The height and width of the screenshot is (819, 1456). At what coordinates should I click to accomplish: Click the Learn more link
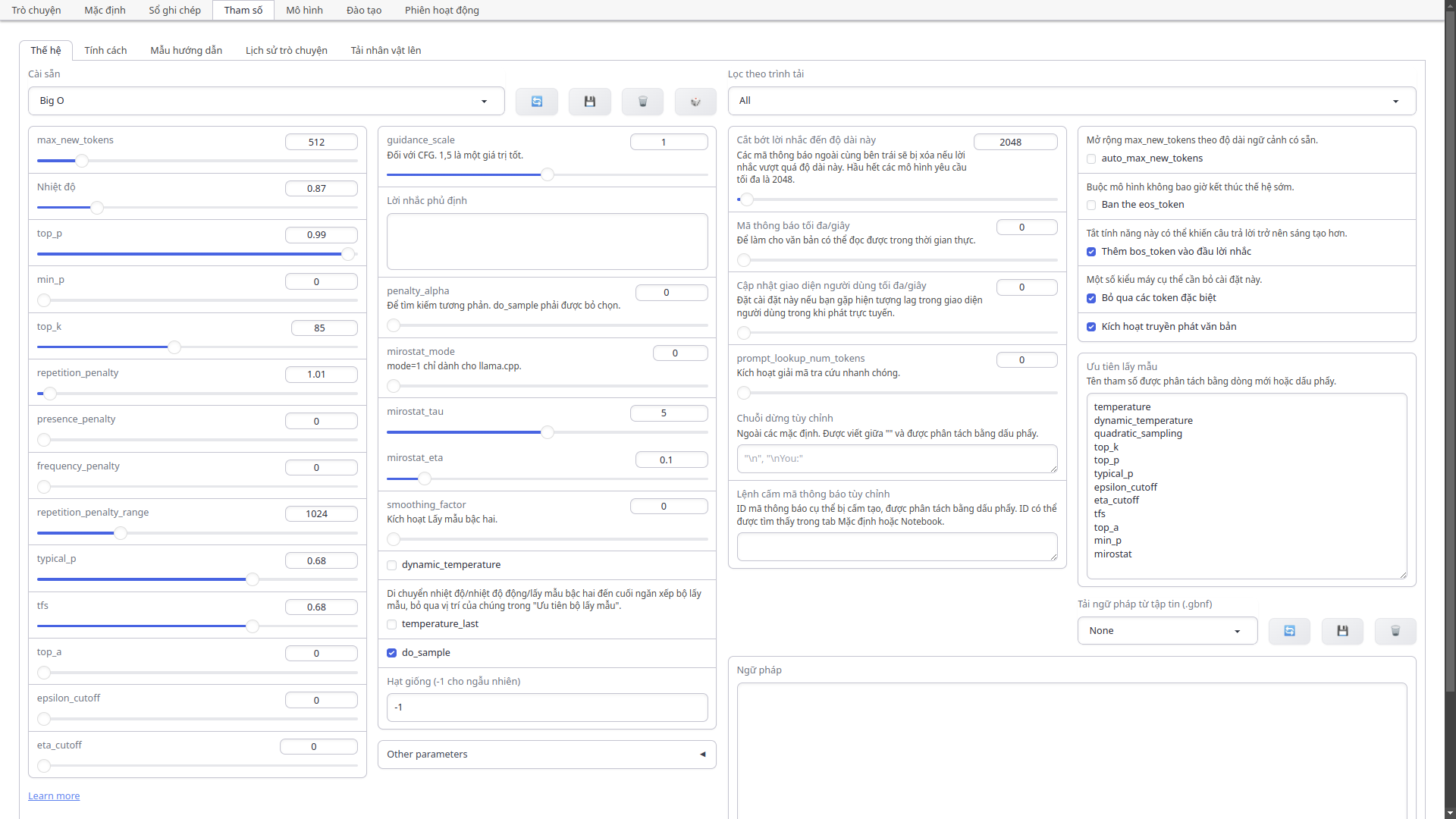pyautogui.click(x=54, y=795)
